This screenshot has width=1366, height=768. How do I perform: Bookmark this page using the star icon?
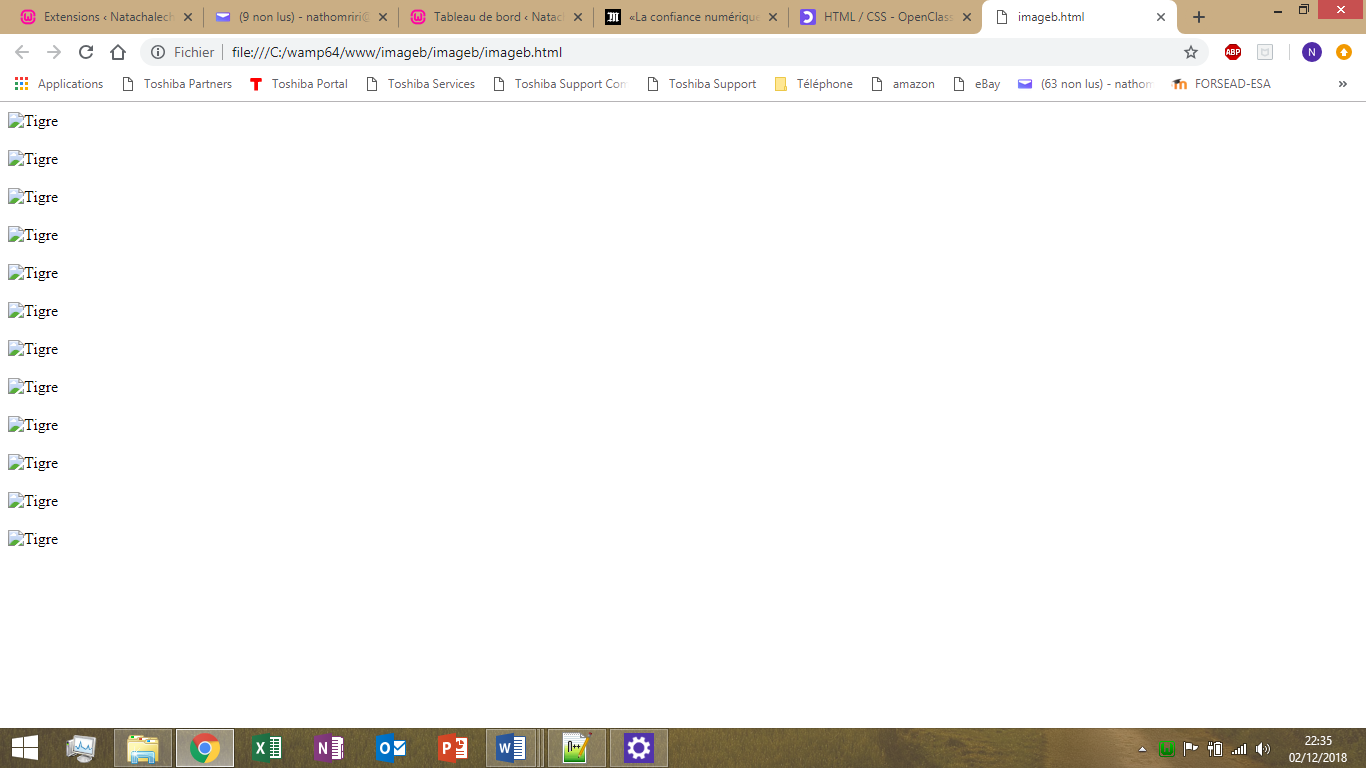(x=1190, y=52)
